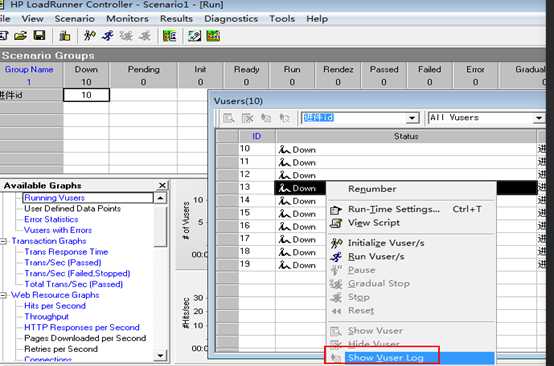
Task: Select Trans/Sec (Passed) graph
Action: point(63,263)
